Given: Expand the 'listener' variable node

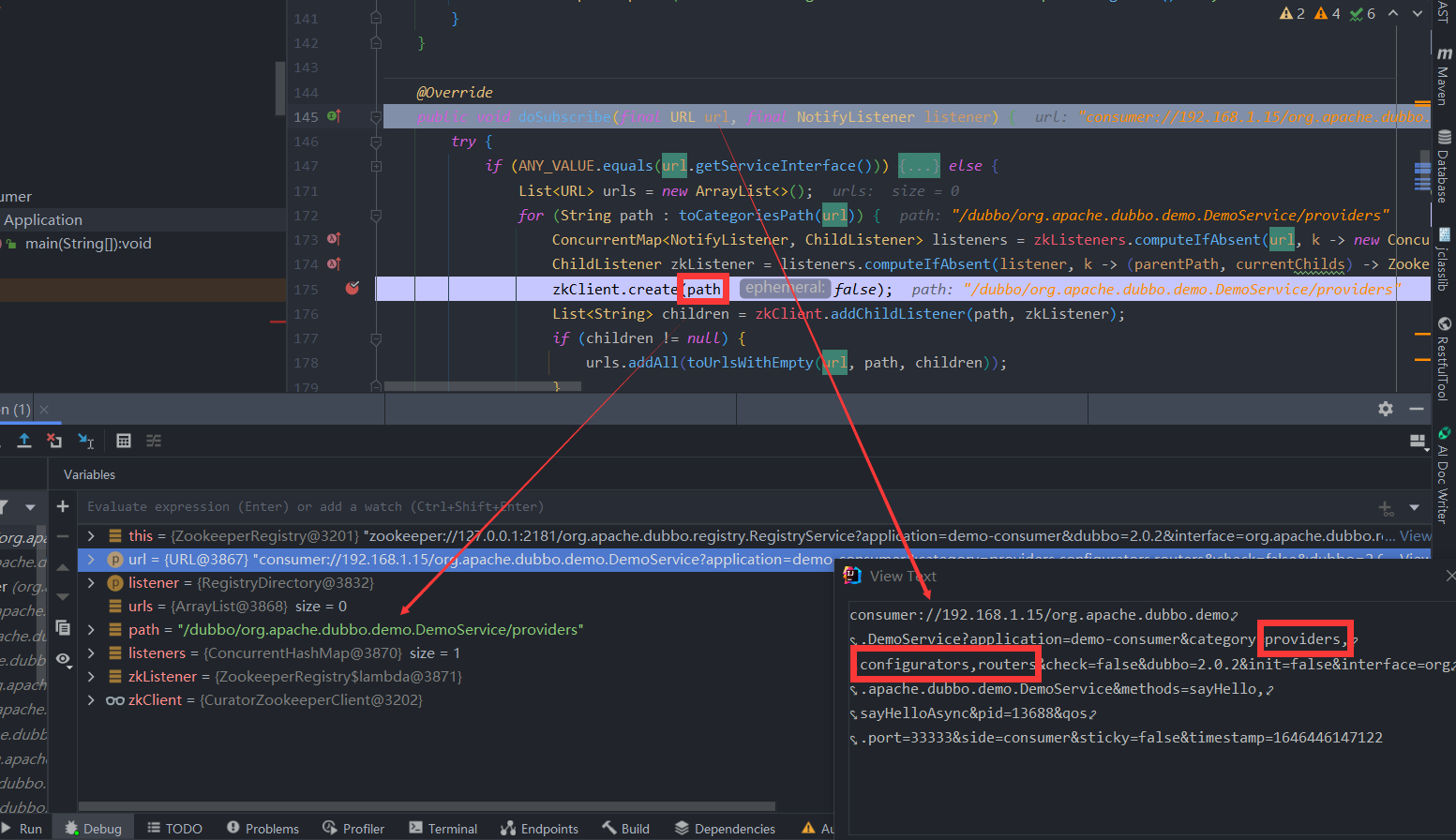Looking at the screenshot, I should (x=91, y=583).
